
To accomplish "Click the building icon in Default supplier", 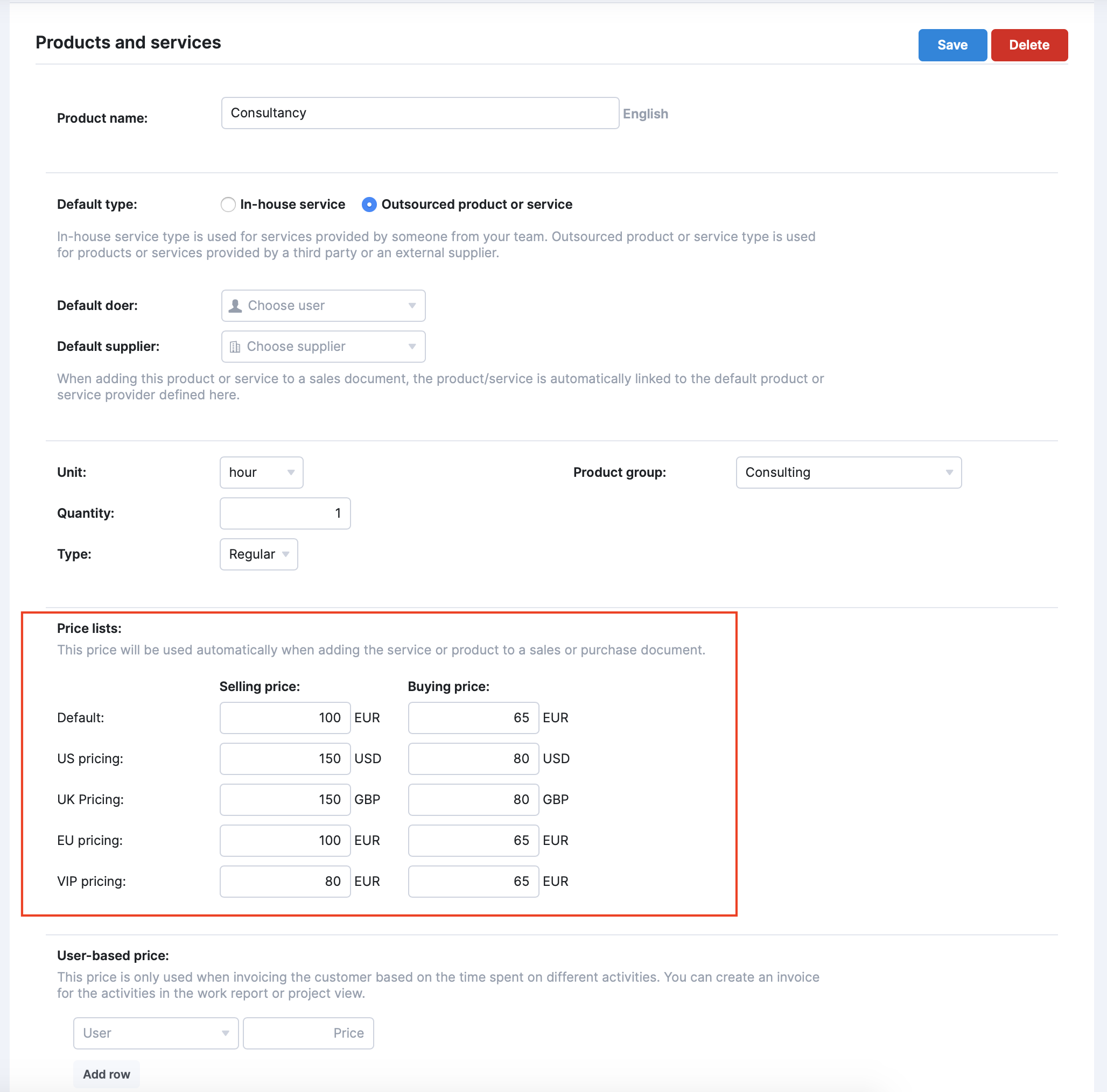I will [x=234, y=347].
